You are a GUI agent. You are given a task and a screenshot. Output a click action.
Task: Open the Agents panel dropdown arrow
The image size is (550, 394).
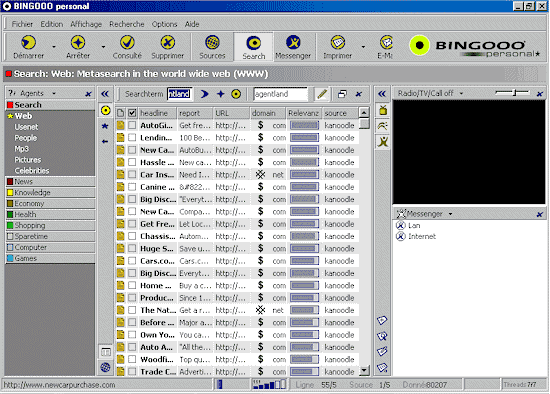click(x=54, y=93)
